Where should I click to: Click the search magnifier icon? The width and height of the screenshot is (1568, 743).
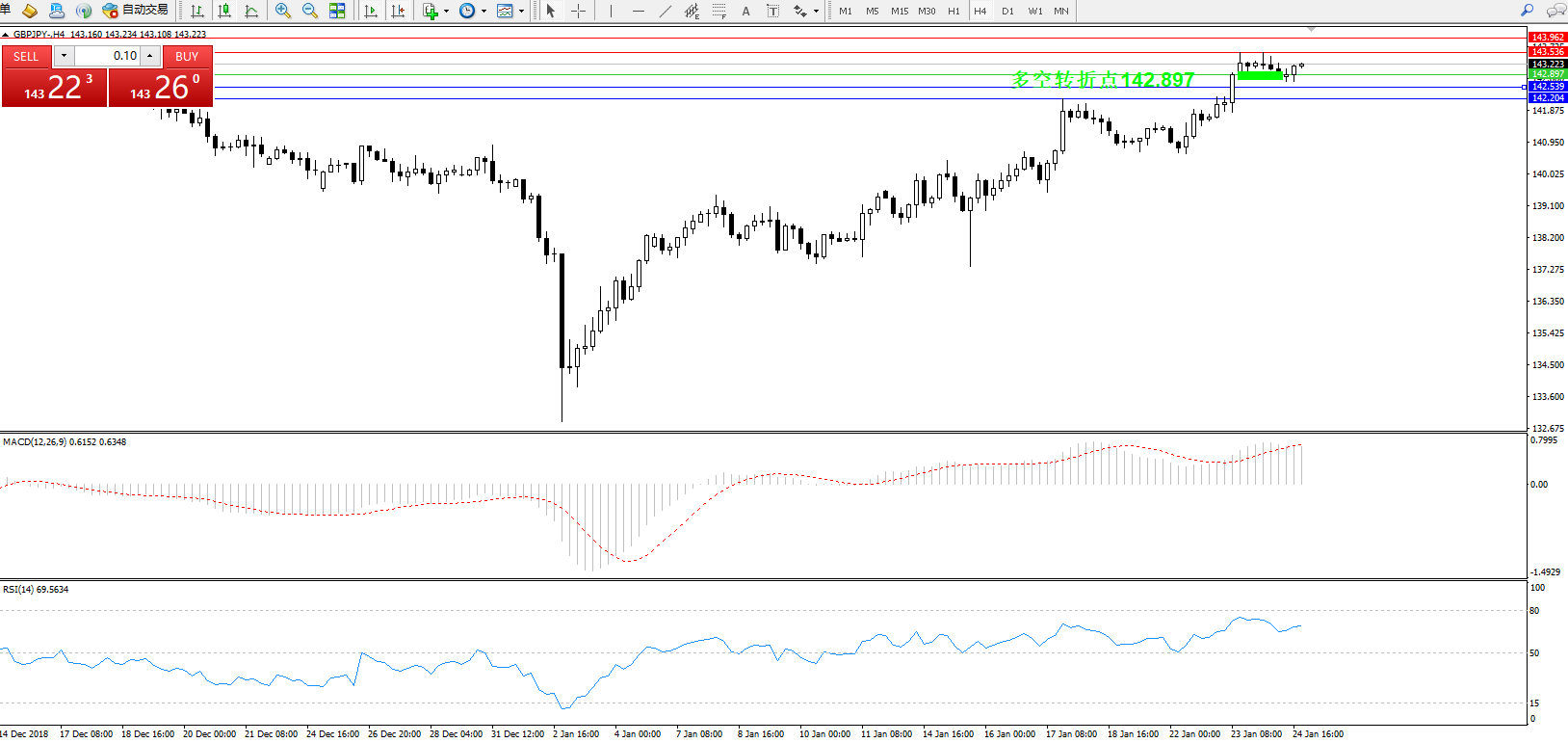(1527, 11)
